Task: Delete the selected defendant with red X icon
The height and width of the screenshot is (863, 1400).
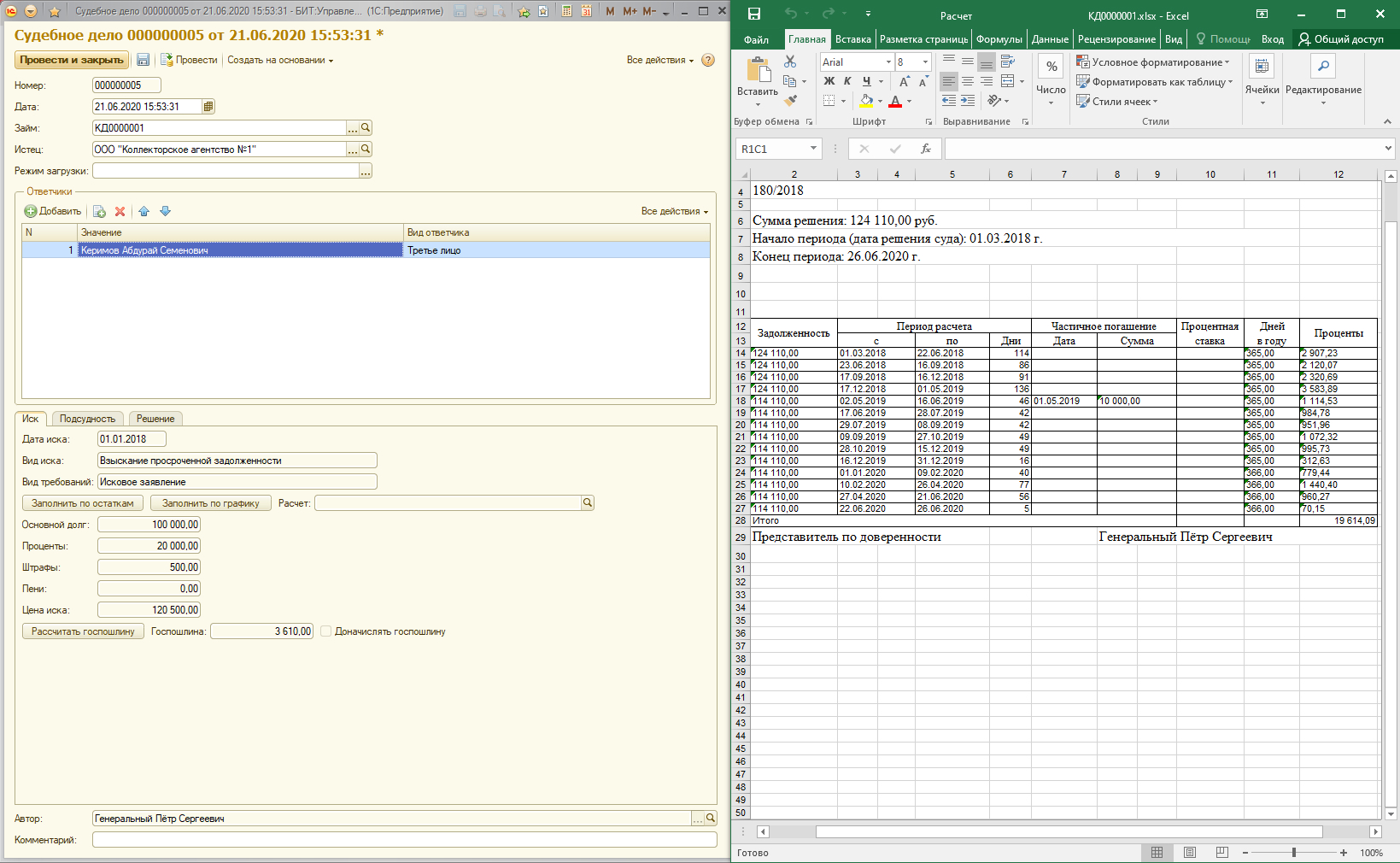Action: click(x=120, y=211)
